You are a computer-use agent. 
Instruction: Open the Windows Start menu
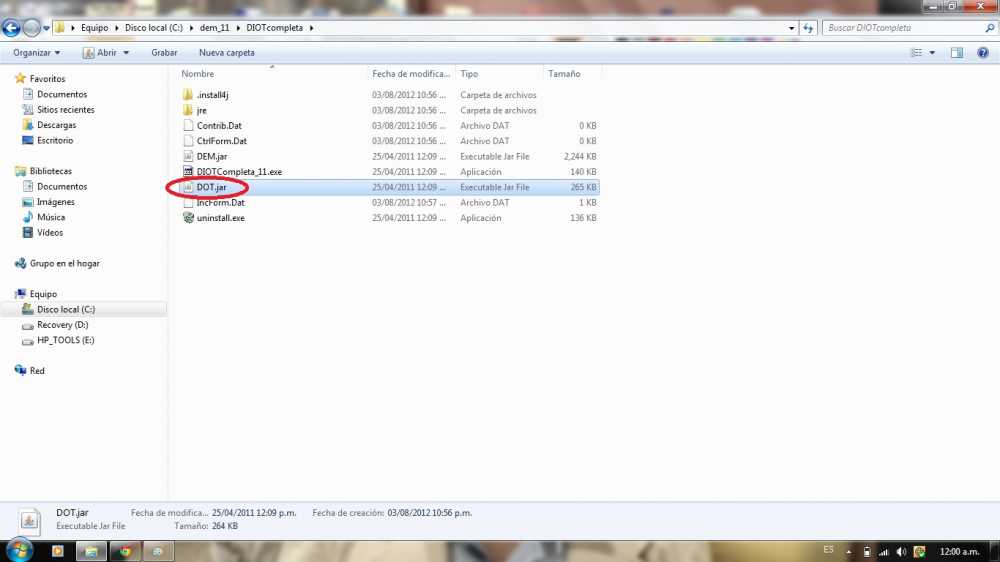(19, 550)
